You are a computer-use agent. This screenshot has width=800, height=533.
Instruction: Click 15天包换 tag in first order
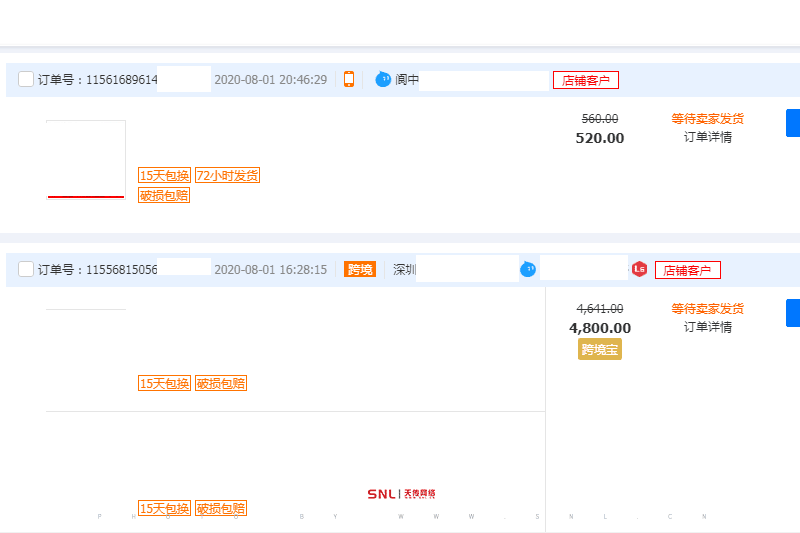pos(164,176)
